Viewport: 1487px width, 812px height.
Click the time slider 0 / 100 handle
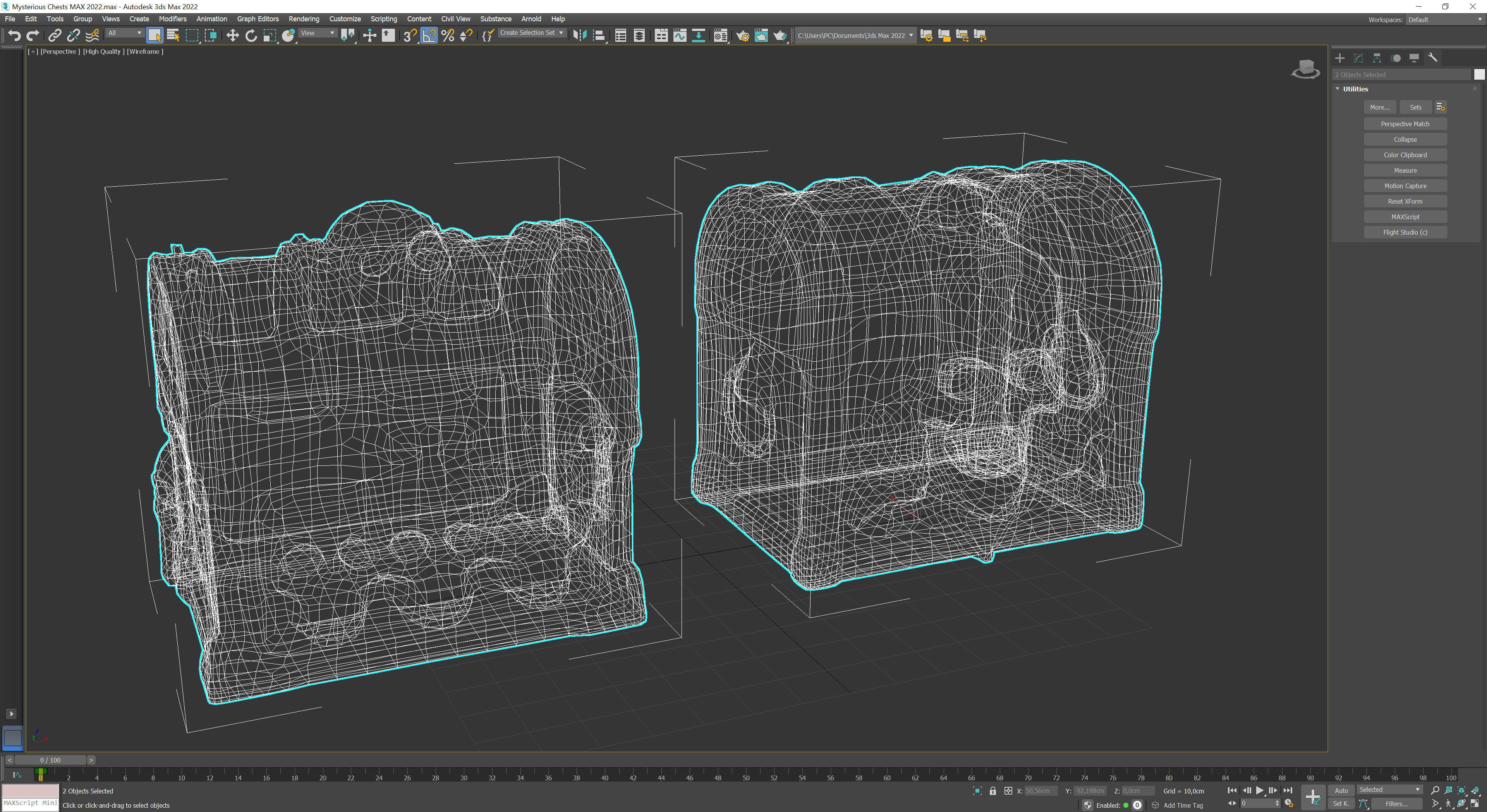(50, 760)
